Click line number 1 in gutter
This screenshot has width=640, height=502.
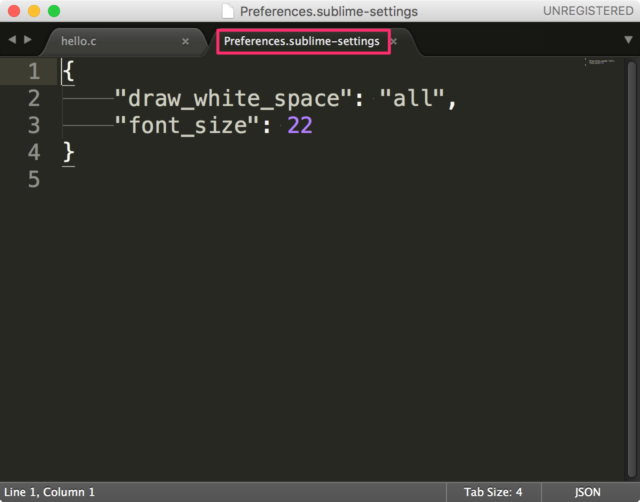[34, 71]
